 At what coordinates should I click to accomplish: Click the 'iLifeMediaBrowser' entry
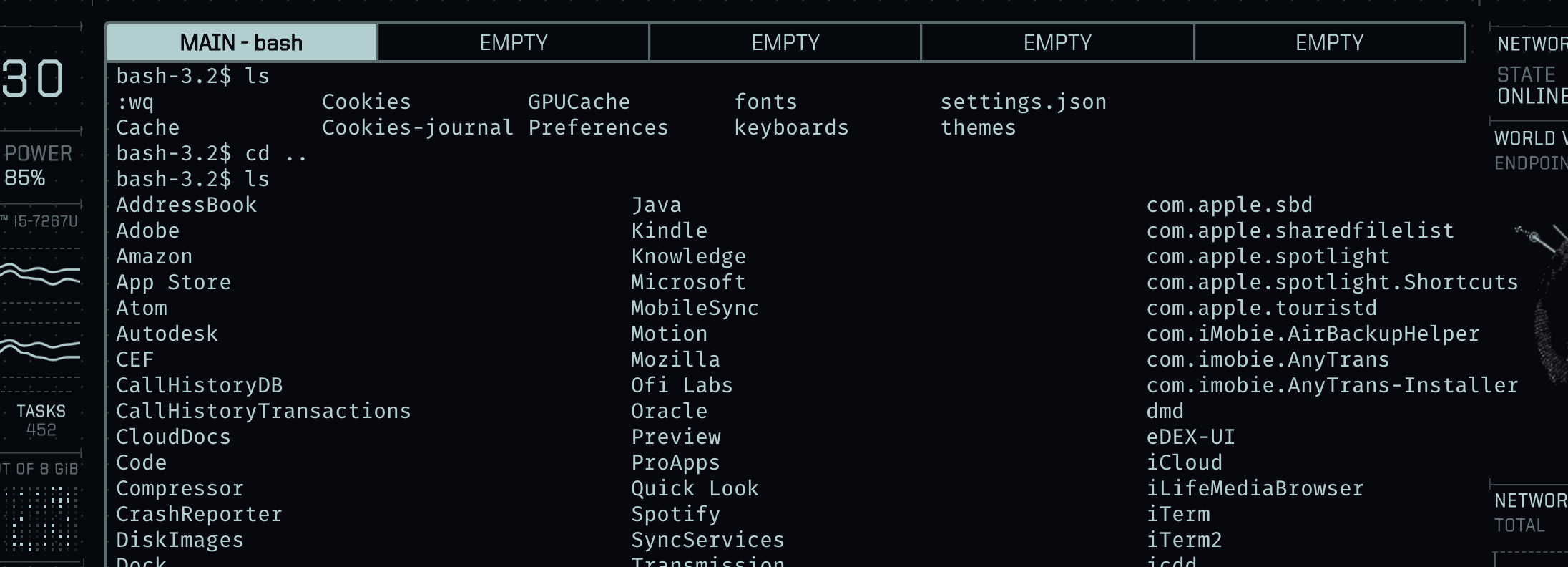(x=1255, y=488)
